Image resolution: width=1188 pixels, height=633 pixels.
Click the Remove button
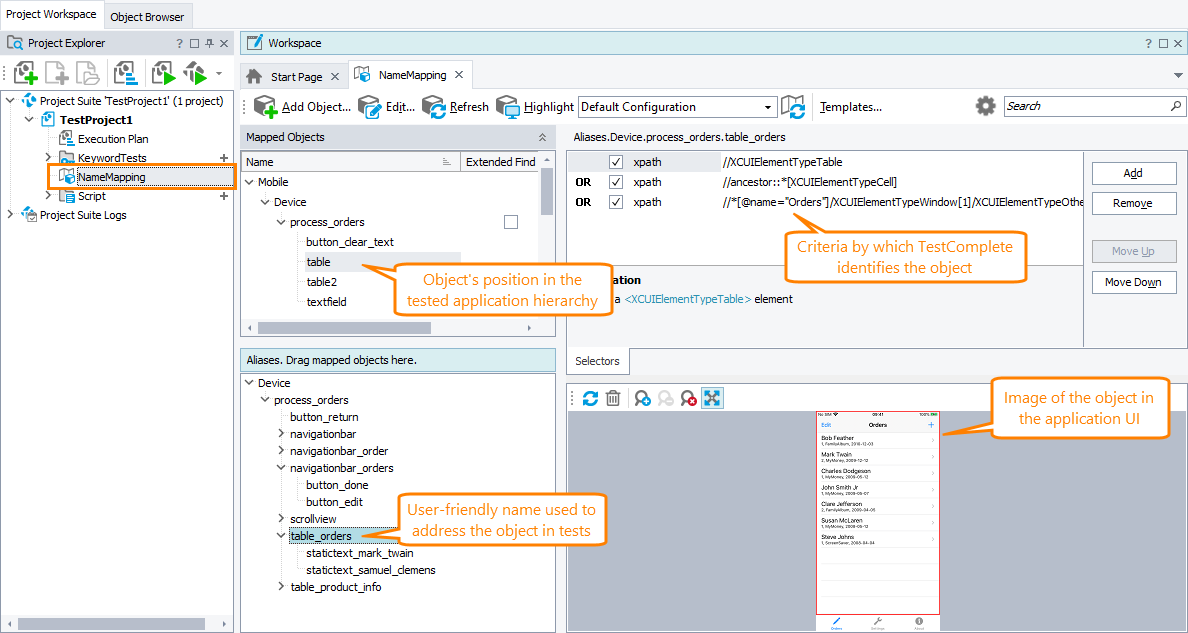[1133, 203]
